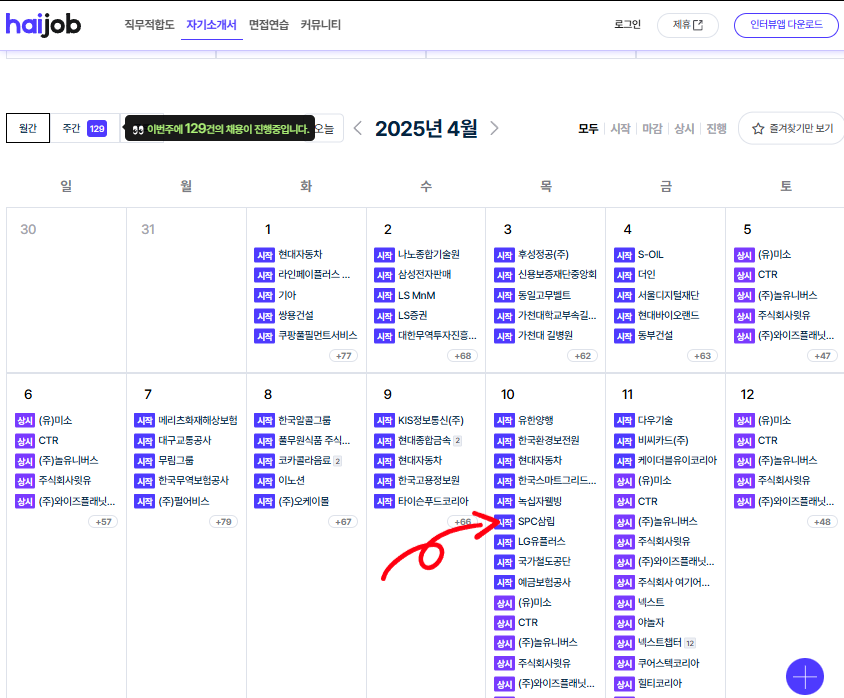The width and height of the screenshot is (844, 698).
Task: Click the 로그인 link
Action: pos(627,25)
